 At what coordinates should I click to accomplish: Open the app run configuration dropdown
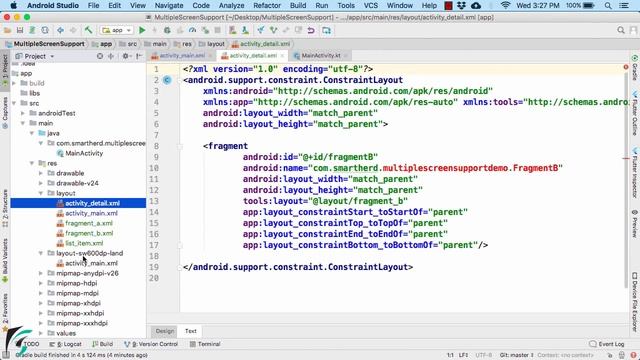tap(117, 30)
